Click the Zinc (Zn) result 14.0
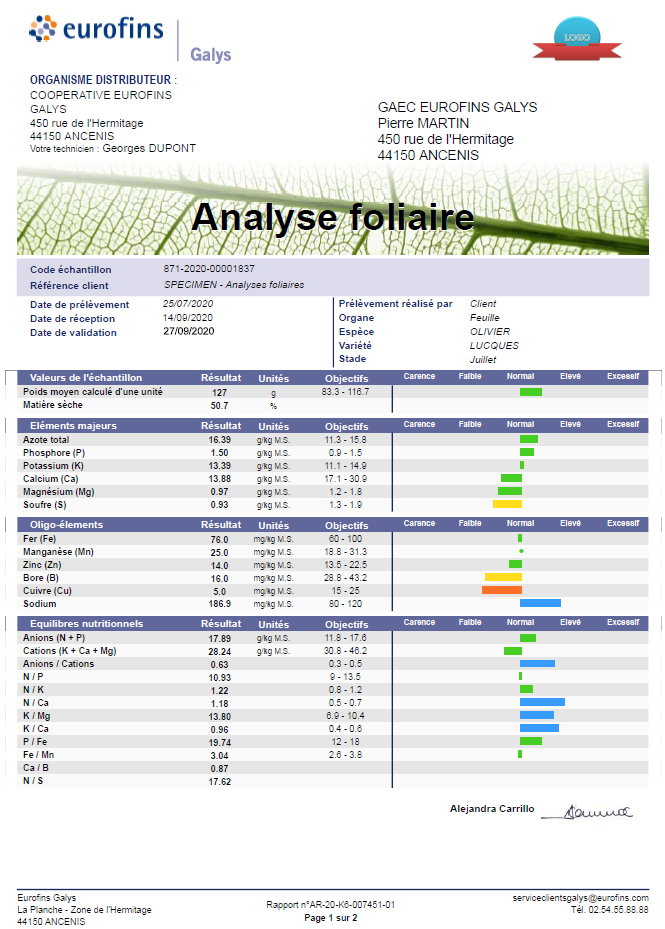This screenshot has height=929, width=665. (219, 565)
